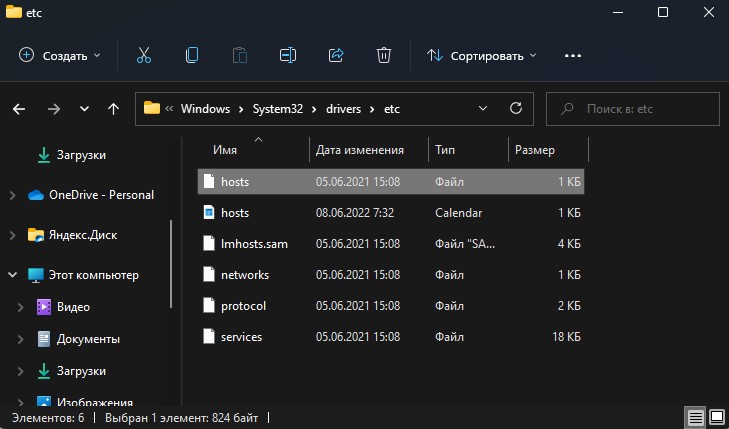Open recent locations chevron dropdown
Image resolution: width=729 pixels, height=429 pixels.
[84, 109]
